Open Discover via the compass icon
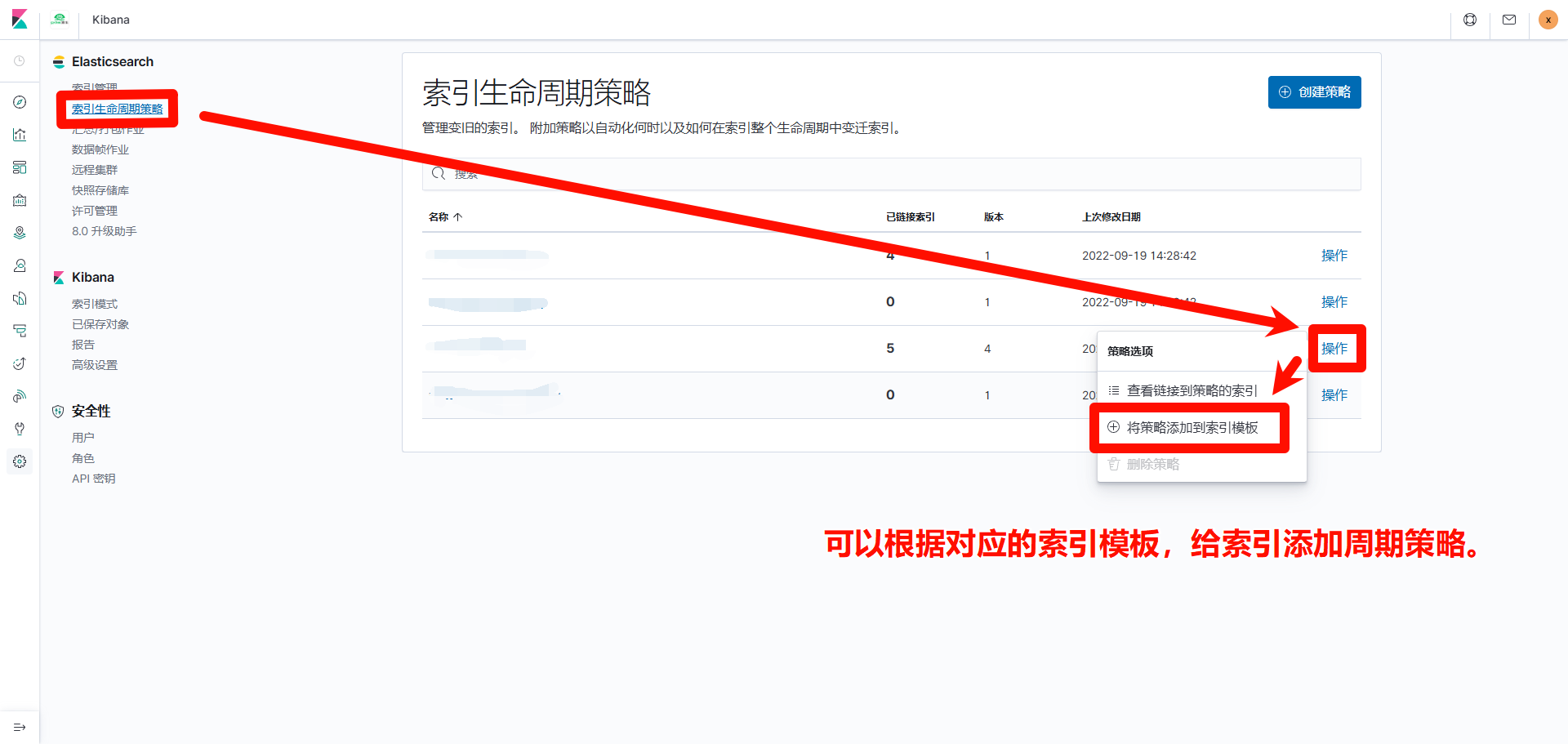Viewport: 1568px width, 744px height. 20,102
